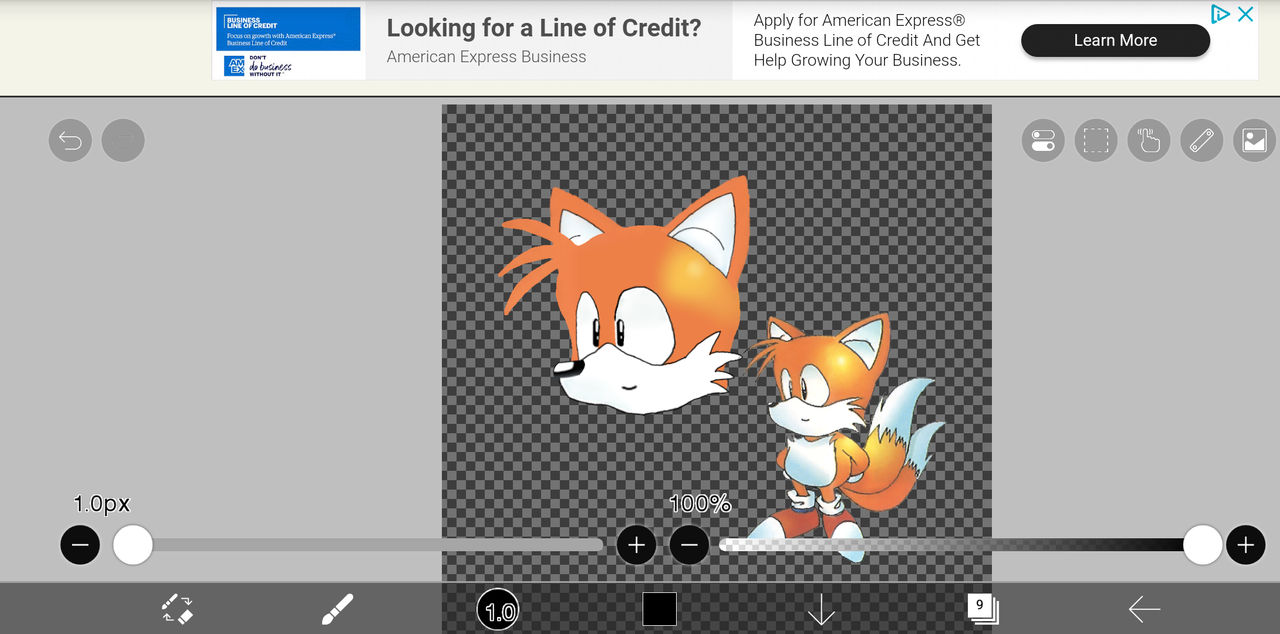This screenshot has height=634, width=1280.
Task: Increase opacity with the plus button
Action: (1246, 545)
